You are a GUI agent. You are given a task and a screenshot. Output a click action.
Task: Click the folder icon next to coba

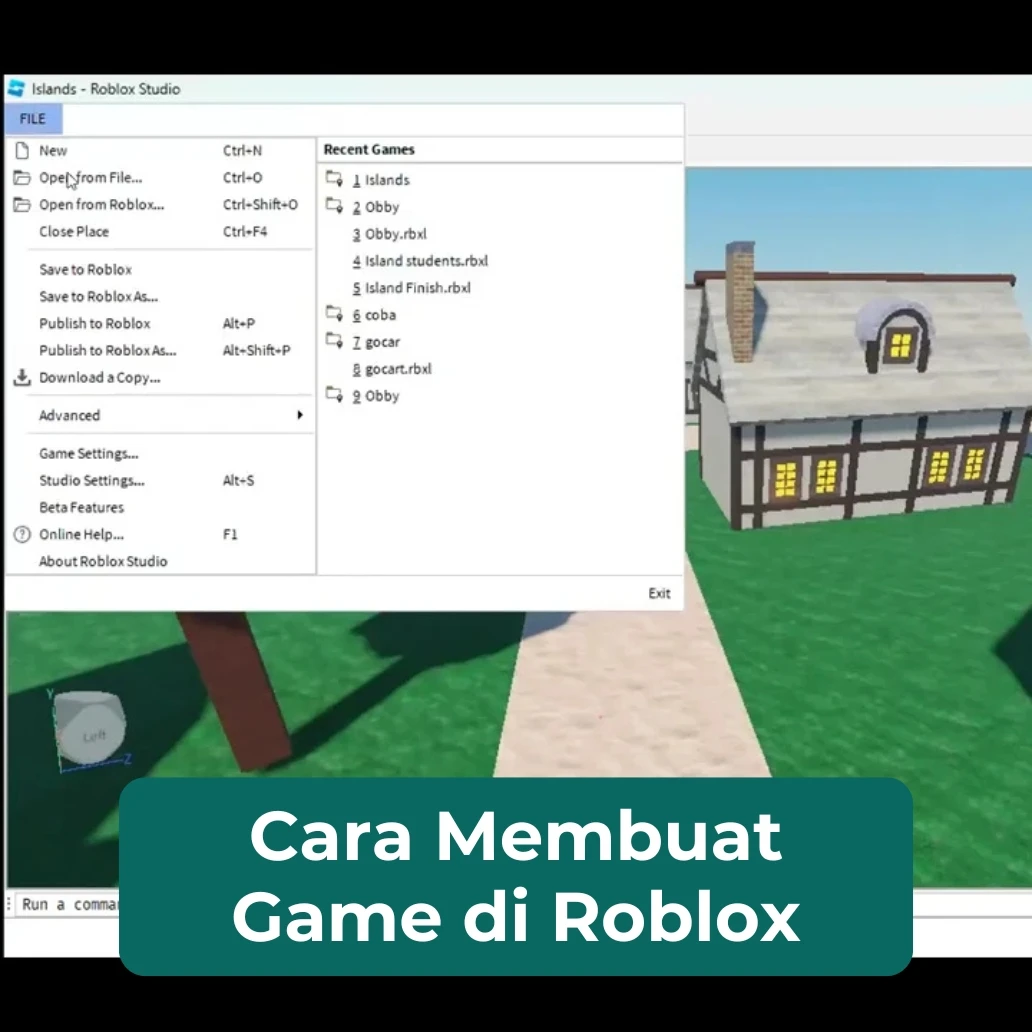click(334, 312)
